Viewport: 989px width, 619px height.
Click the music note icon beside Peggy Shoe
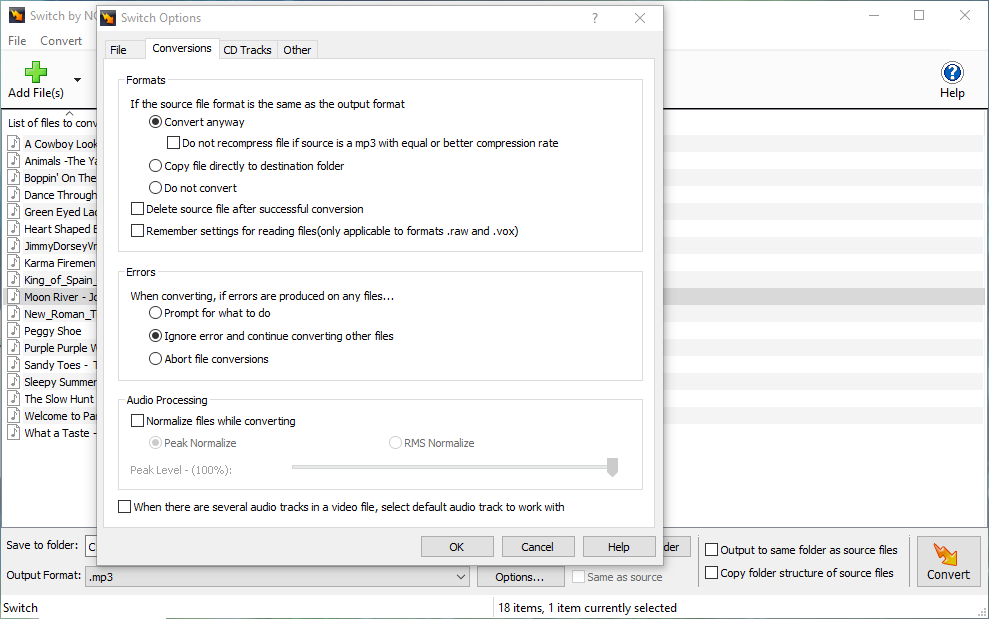click(14, 330)
